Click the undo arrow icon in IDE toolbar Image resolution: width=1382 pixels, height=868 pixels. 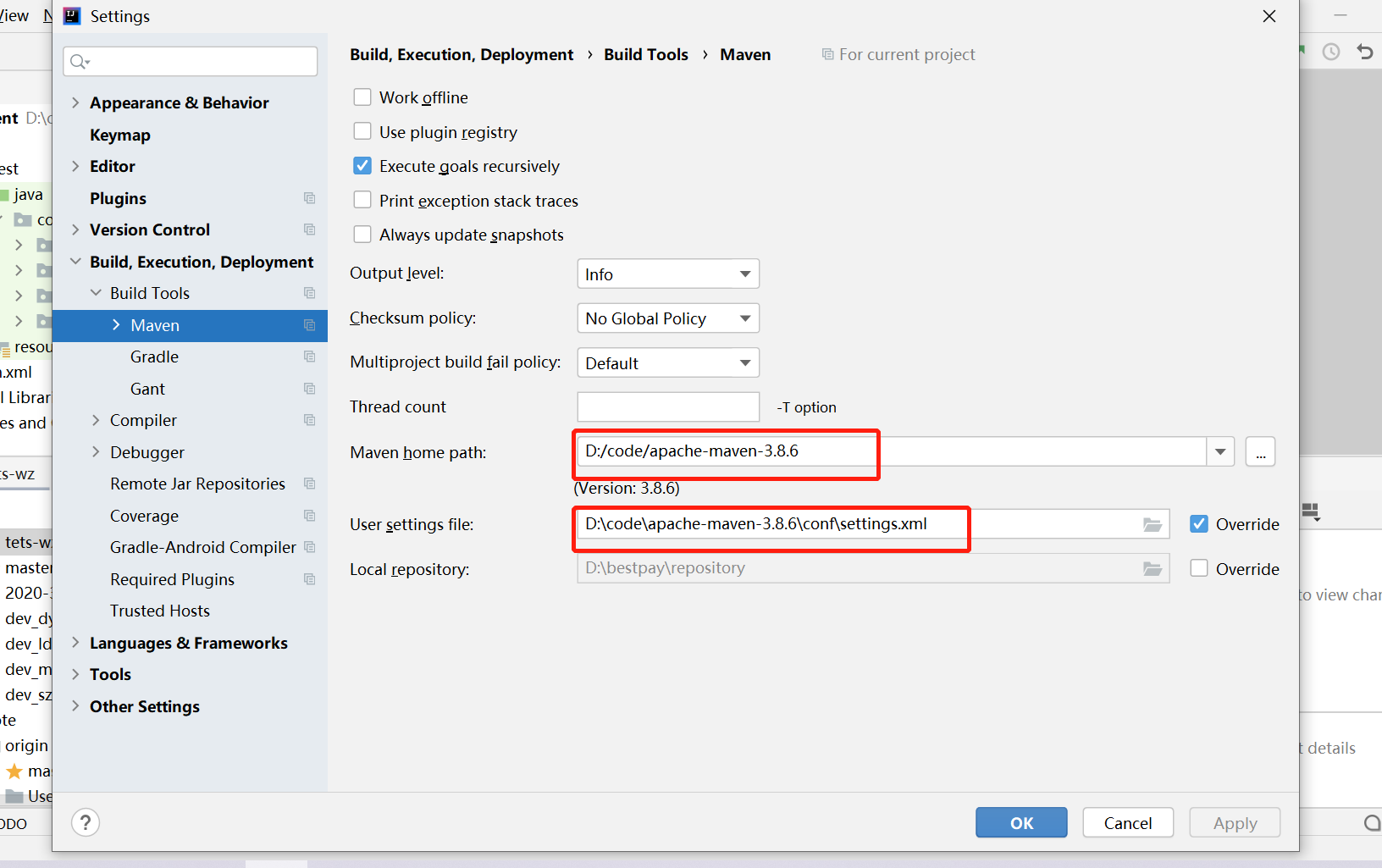click(1364, 52)
